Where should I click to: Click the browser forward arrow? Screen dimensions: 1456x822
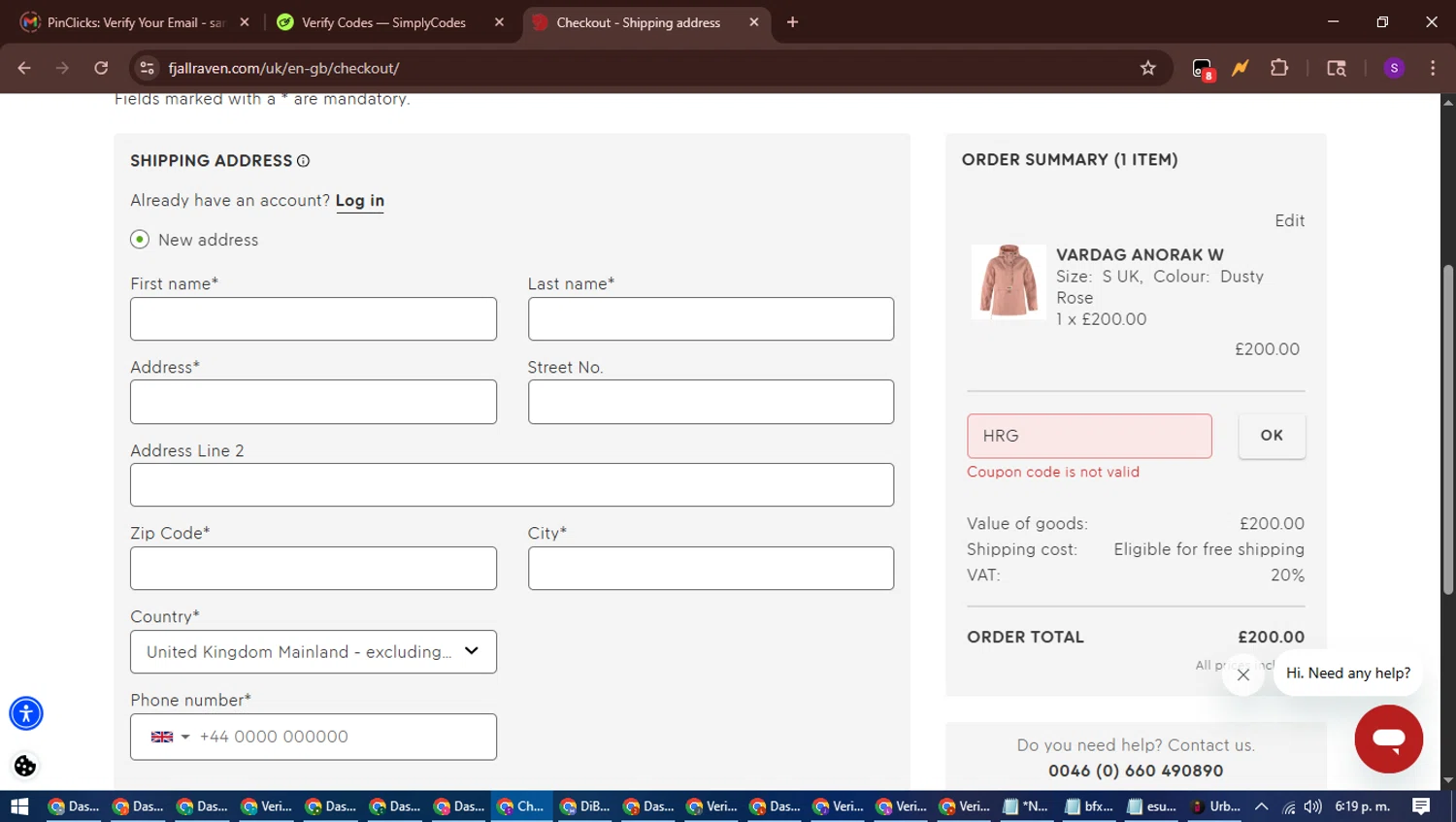pyautogui.click(x=62, y=68)
